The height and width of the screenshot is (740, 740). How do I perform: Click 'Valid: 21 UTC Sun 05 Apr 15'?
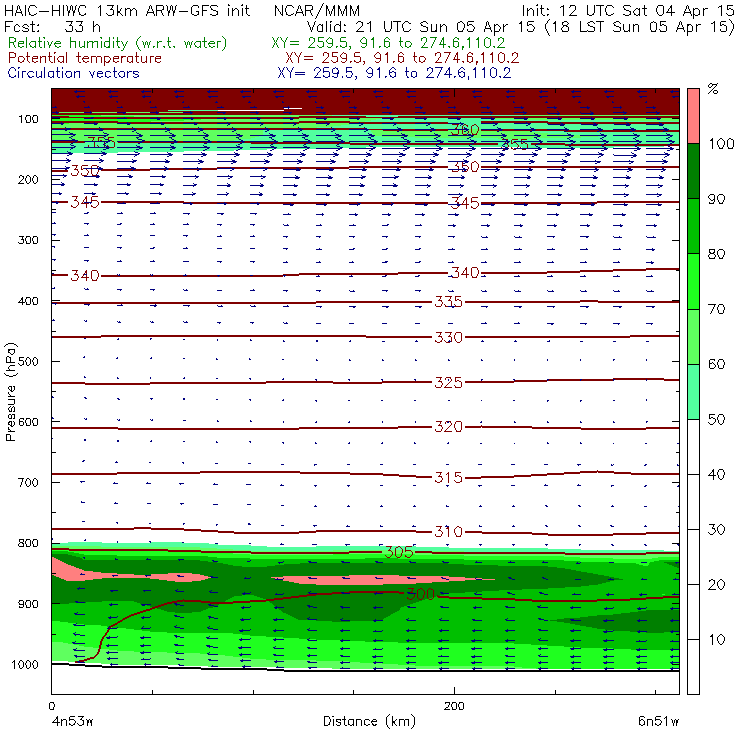[x=421, y=26]
